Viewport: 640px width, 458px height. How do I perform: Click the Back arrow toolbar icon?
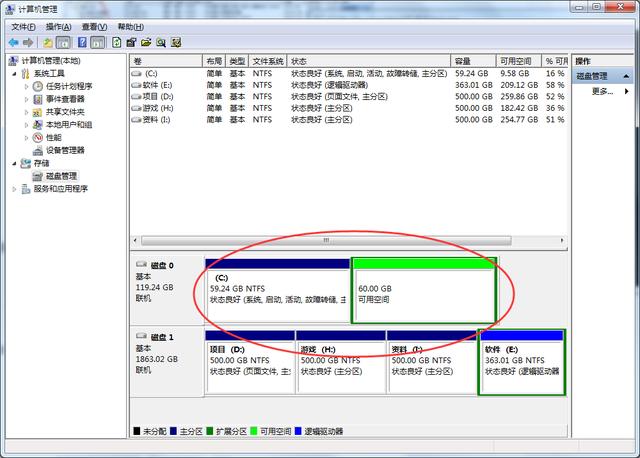[x=13, y=43]
